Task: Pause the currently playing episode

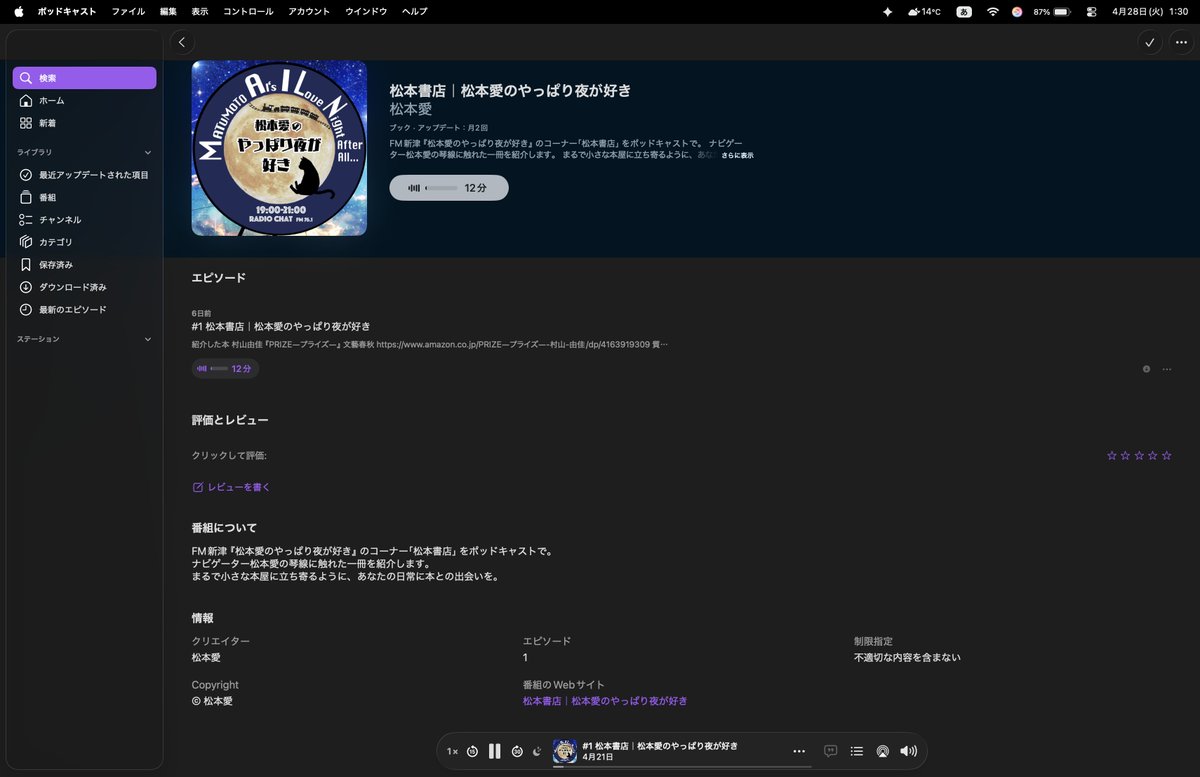Action: (x=494, y=751)
